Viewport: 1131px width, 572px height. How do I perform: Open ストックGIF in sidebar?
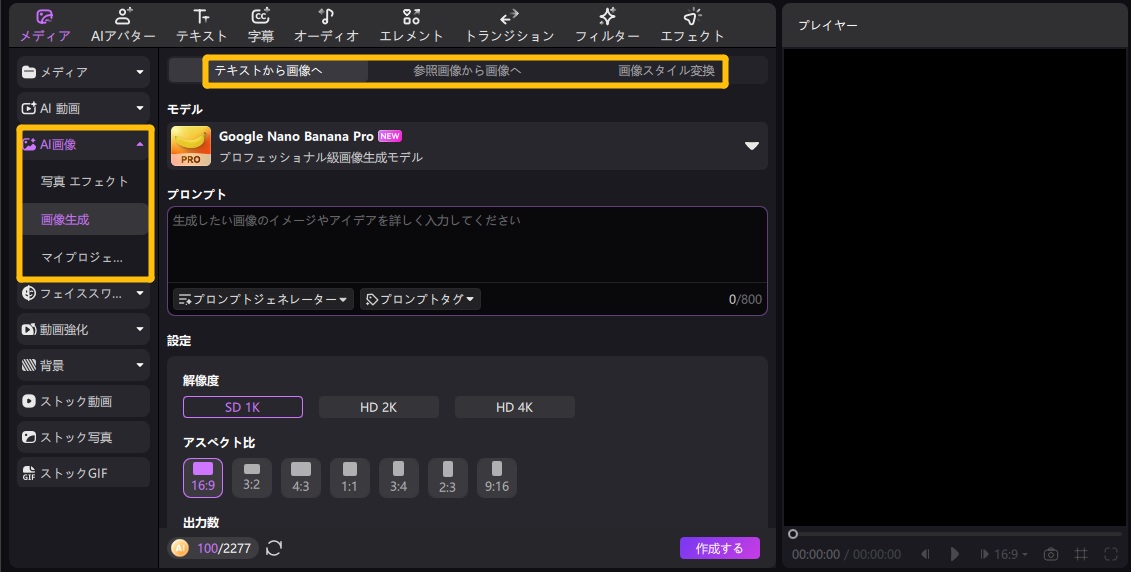[84, 473]
